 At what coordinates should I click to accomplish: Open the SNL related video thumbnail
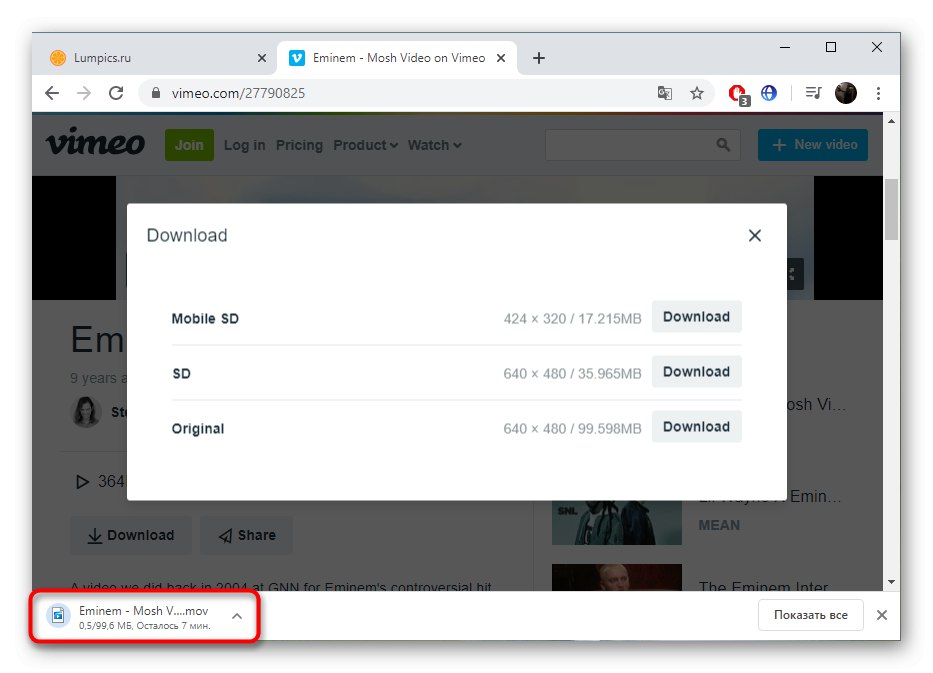pos(616,522)
